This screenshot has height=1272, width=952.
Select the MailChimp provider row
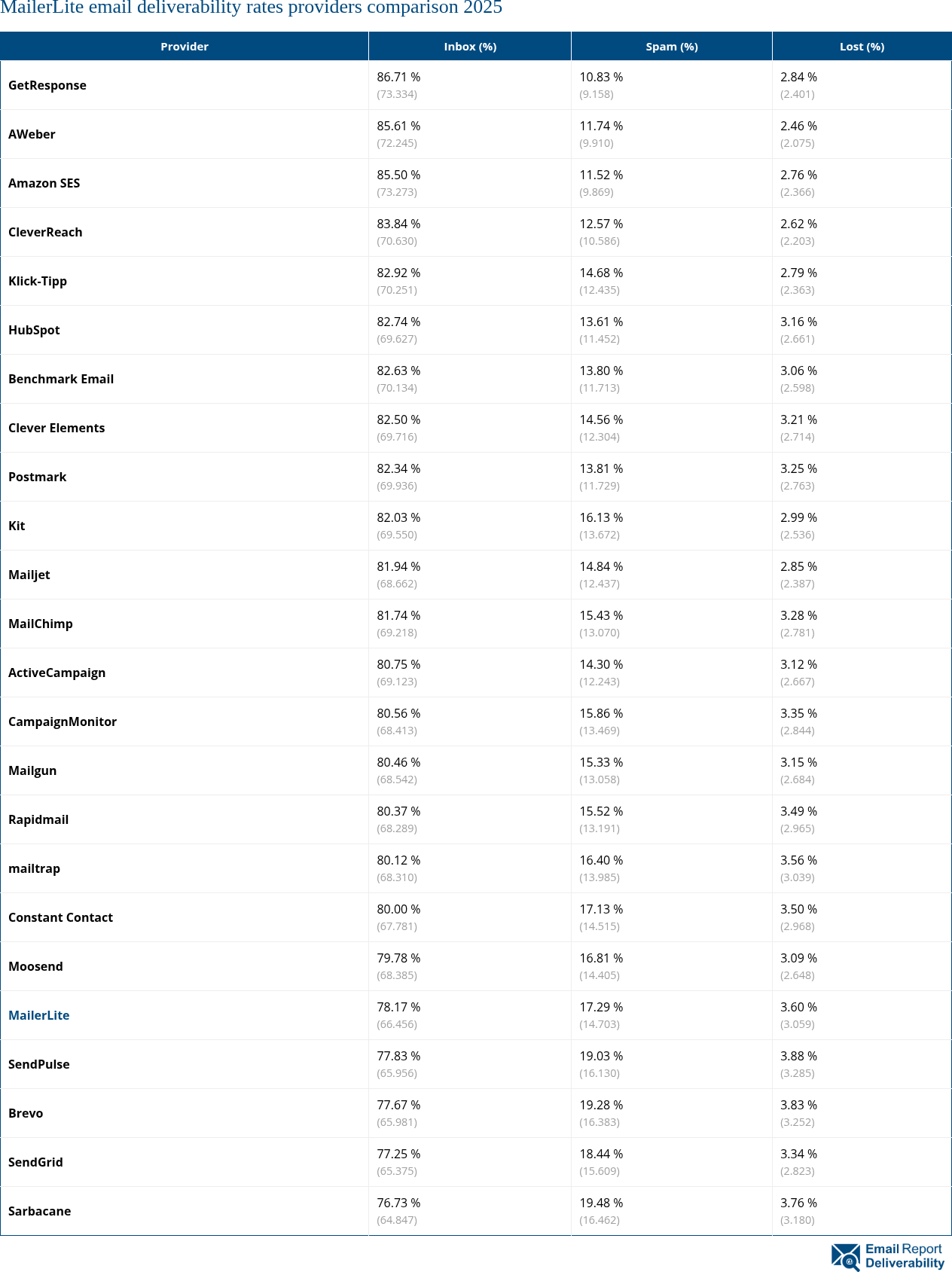41,624
